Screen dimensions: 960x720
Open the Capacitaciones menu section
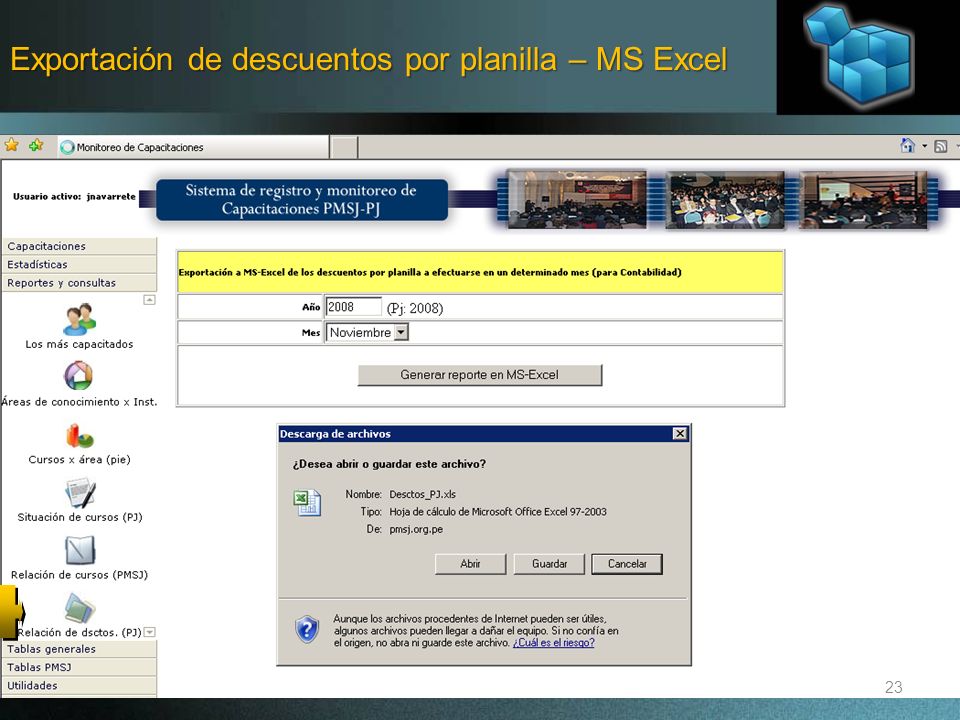pos(80,246)
